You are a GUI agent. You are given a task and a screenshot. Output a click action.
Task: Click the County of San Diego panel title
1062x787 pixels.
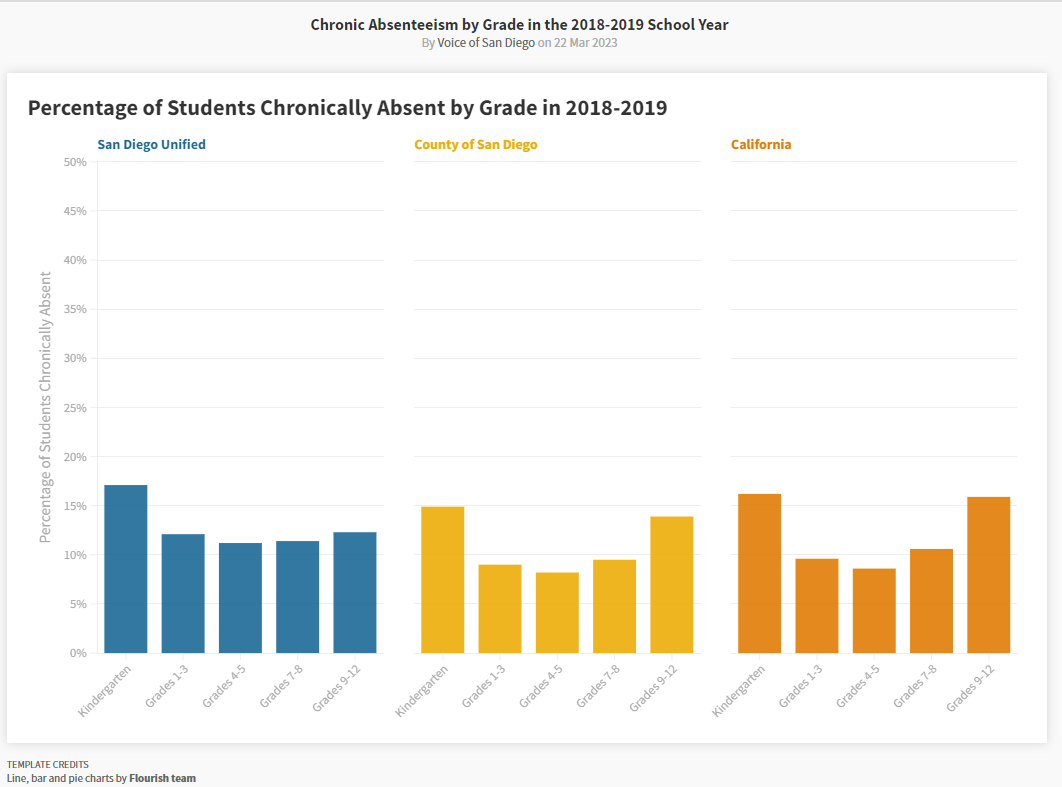point(475,145)
